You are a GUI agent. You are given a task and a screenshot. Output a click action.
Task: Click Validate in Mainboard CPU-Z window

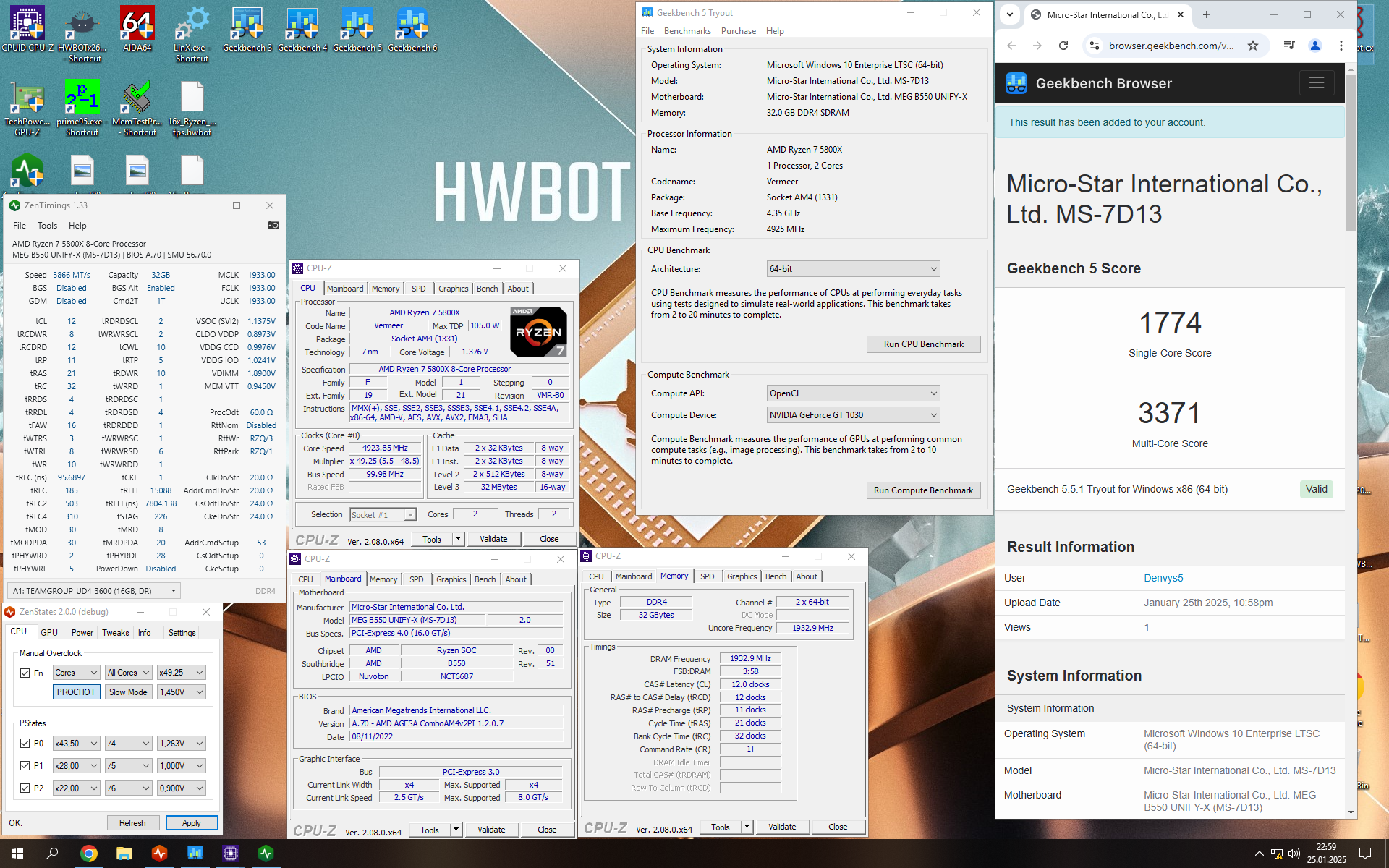coord(491,830)
